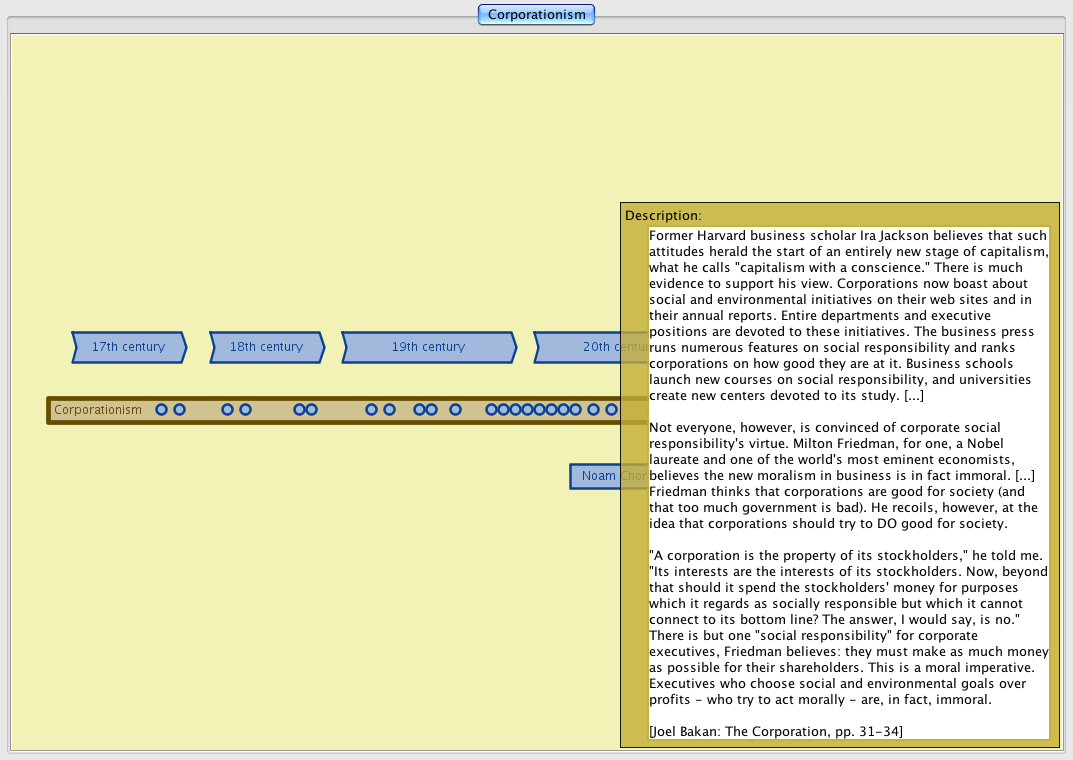Click the Corporationism label on the timeline bar
The image size is (1073, 760).
point(98,410)
